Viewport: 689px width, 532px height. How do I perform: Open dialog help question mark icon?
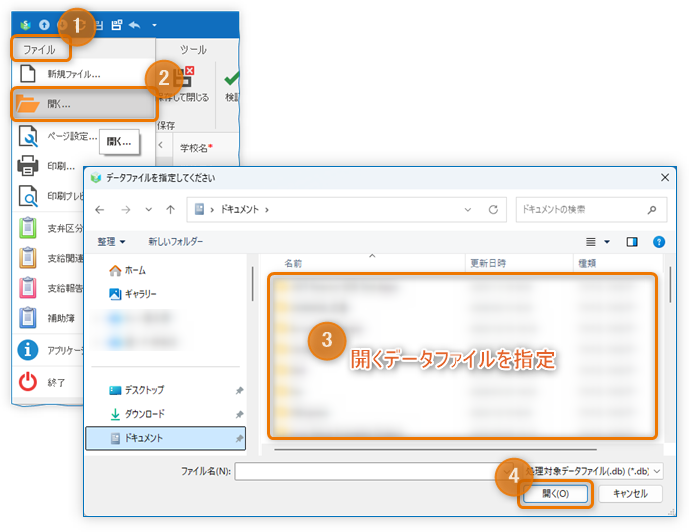click(659, 242)
